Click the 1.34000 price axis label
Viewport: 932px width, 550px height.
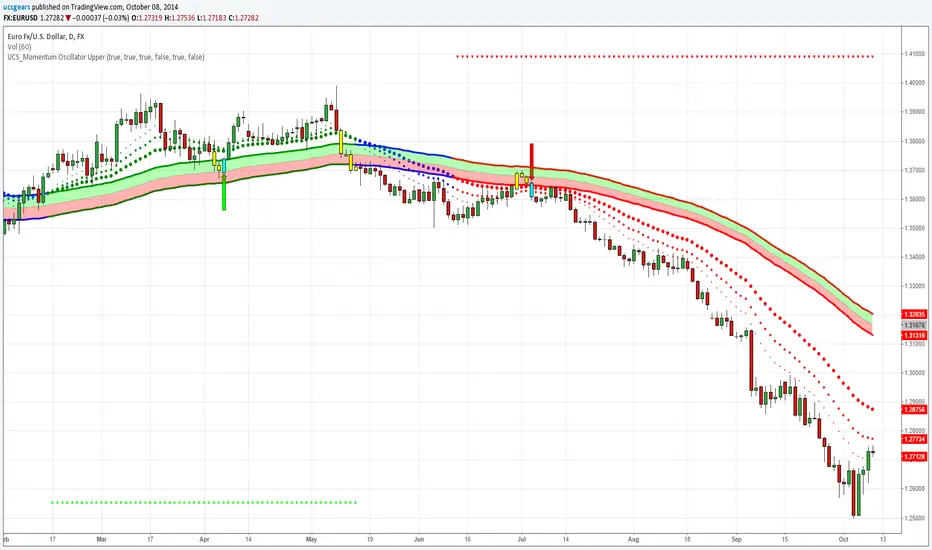914,257
